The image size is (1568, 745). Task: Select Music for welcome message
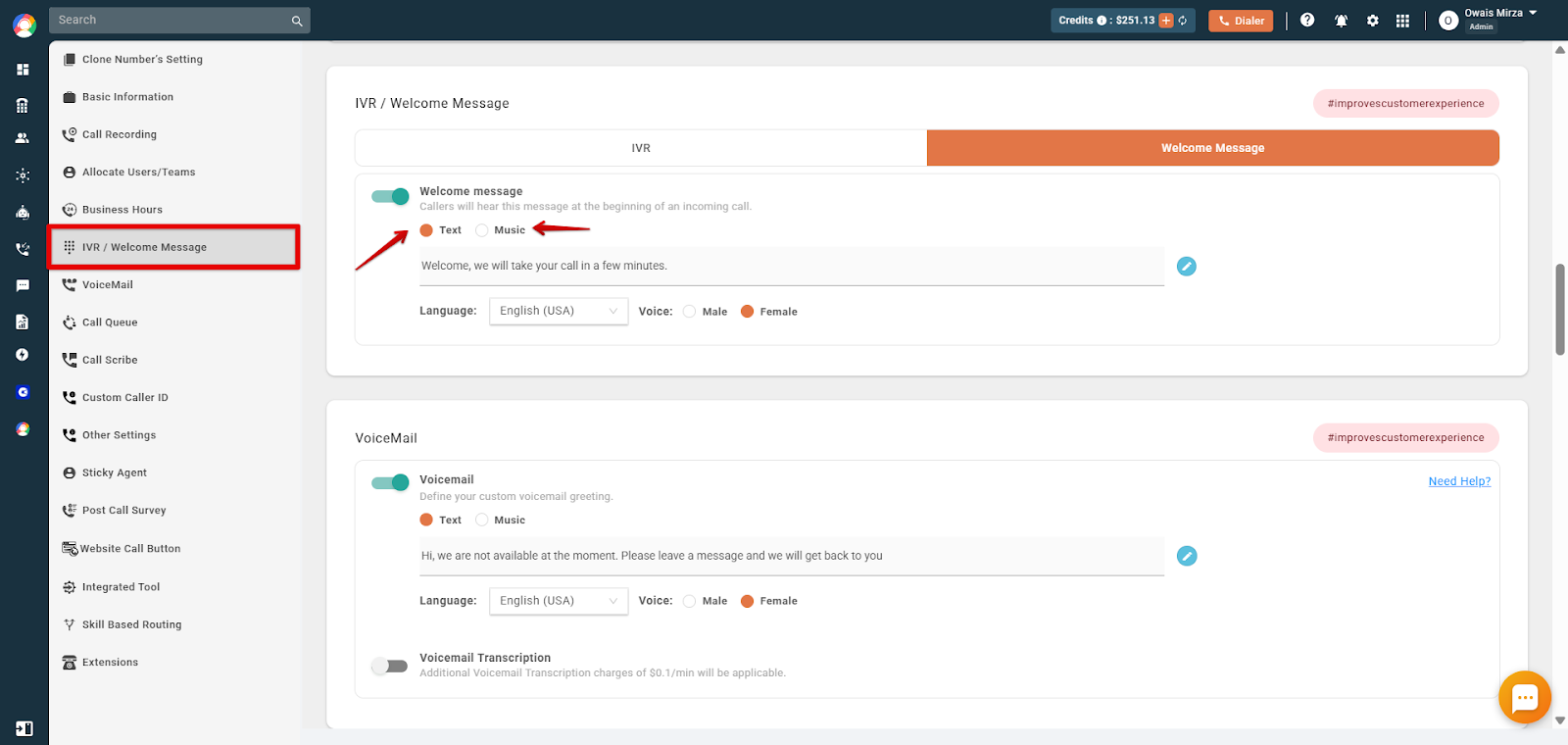click(x=482, y=230)
